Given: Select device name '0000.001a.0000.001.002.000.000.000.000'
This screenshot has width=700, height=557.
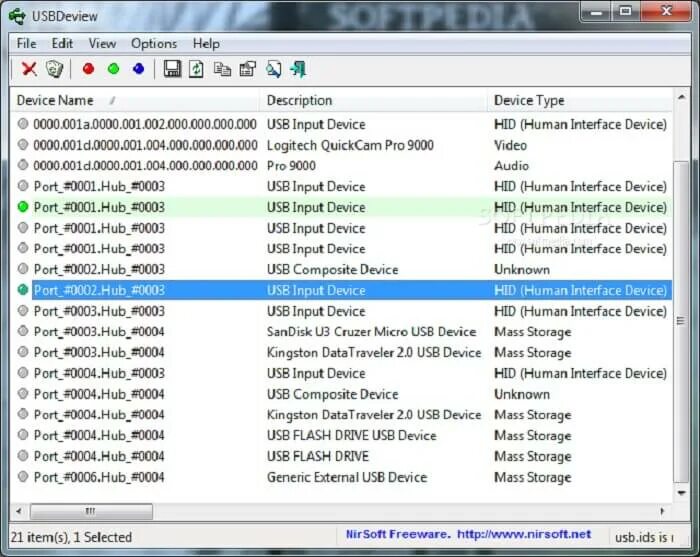Looking at the screenshot, I should (x=145, y=124).
